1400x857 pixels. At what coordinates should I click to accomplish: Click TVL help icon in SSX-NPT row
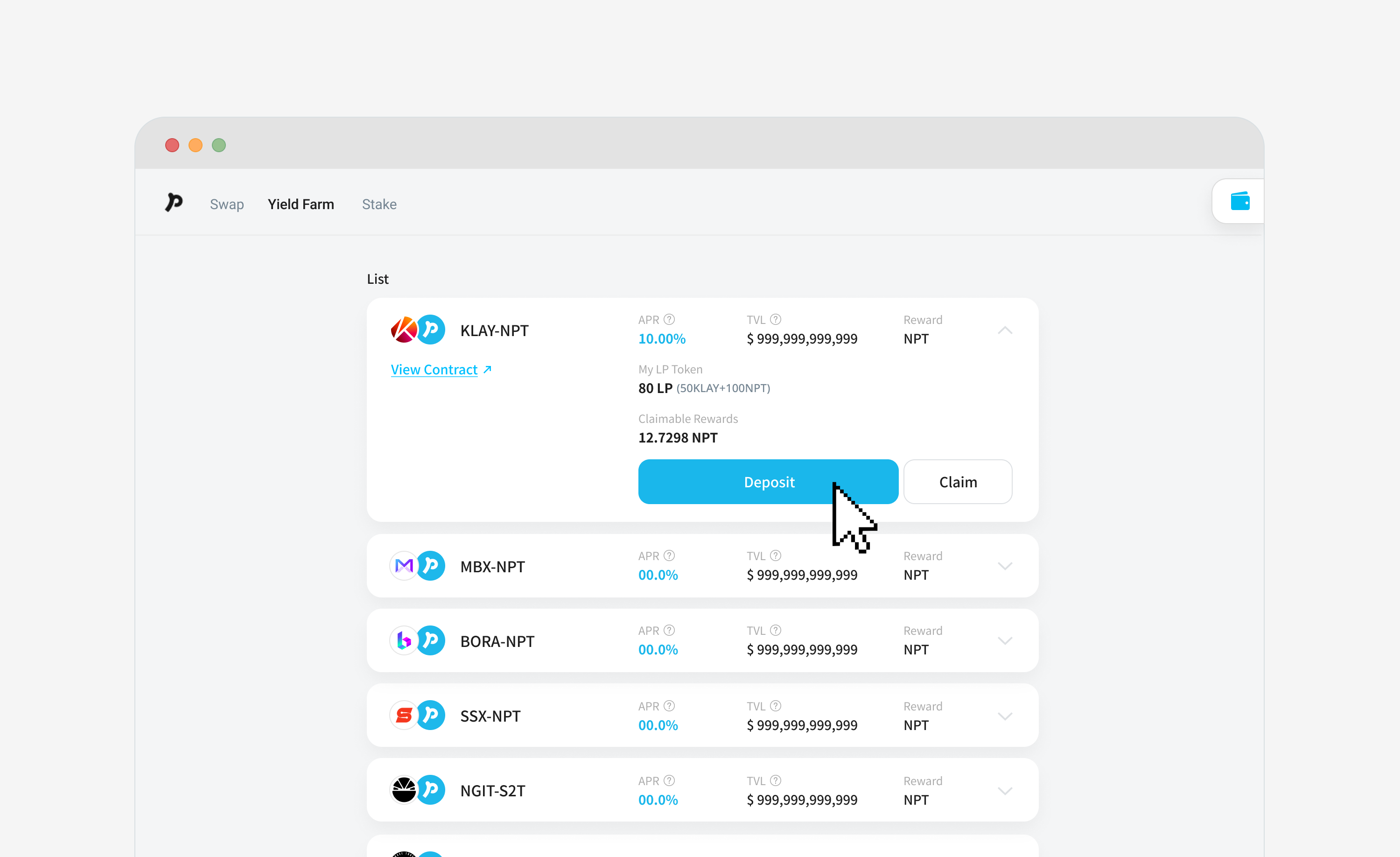pyautogui.click(x=776, y=706)
